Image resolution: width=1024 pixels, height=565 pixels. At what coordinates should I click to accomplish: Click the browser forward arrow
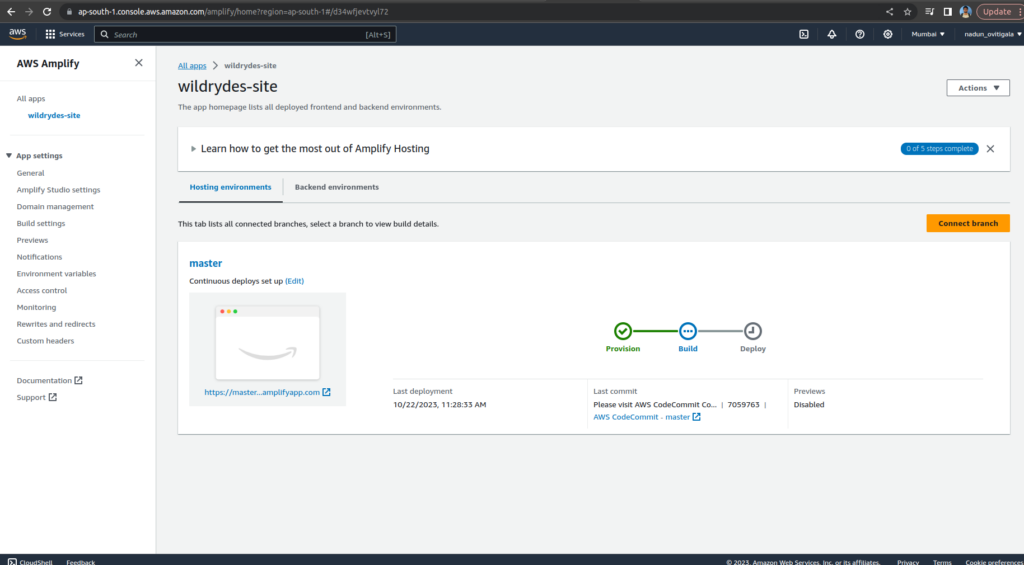(x=29, y=12)
